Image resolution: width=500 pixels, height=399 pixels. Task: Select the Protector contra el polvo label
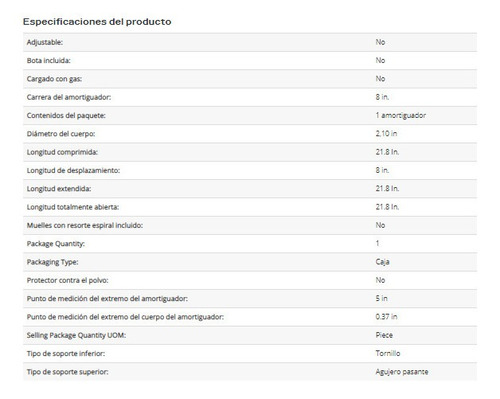coord(67,280)
